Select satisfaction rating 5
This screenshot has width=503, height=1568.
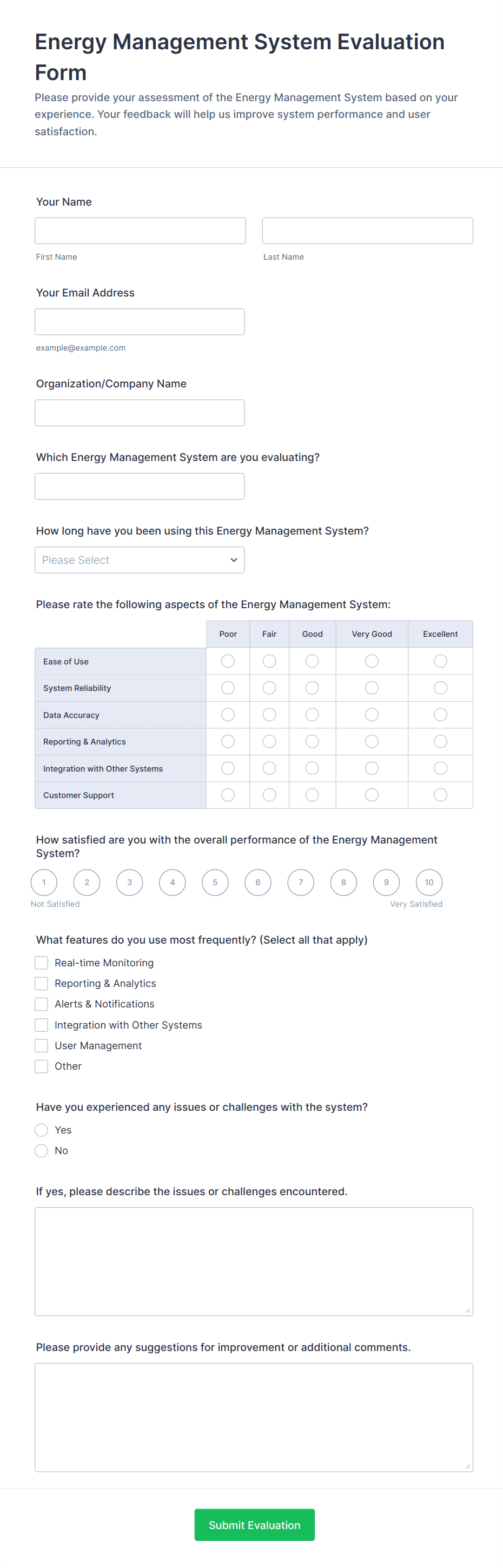pyautogui.click(x=215, y=882)
